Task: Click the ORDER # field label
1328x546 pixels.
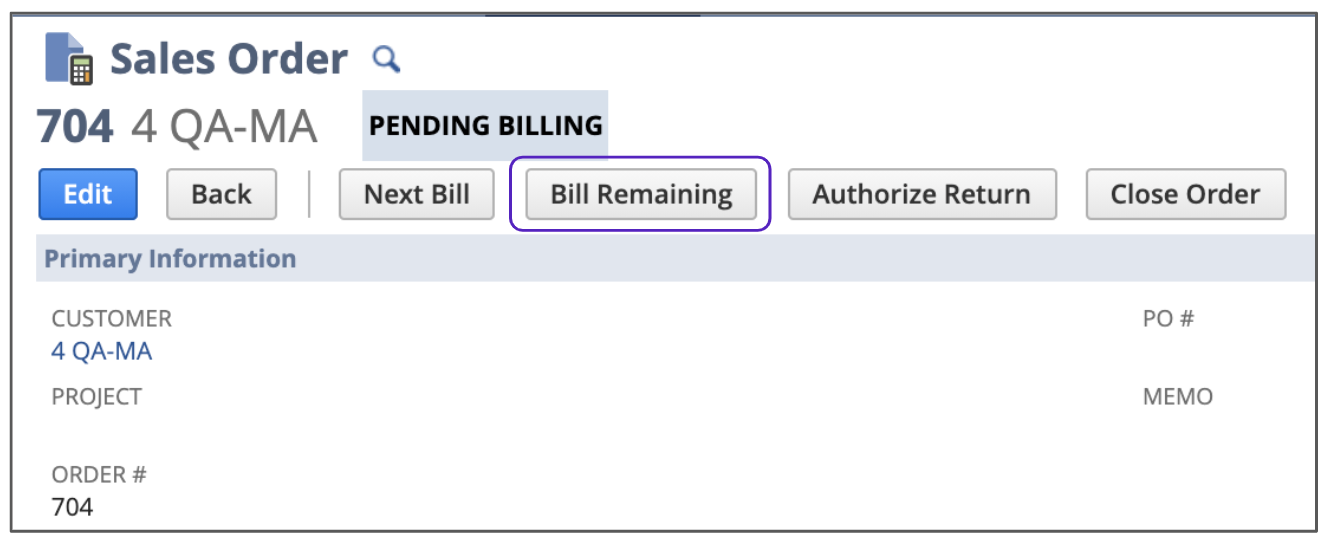Action: pyautogui.click(x=99, y=475)
